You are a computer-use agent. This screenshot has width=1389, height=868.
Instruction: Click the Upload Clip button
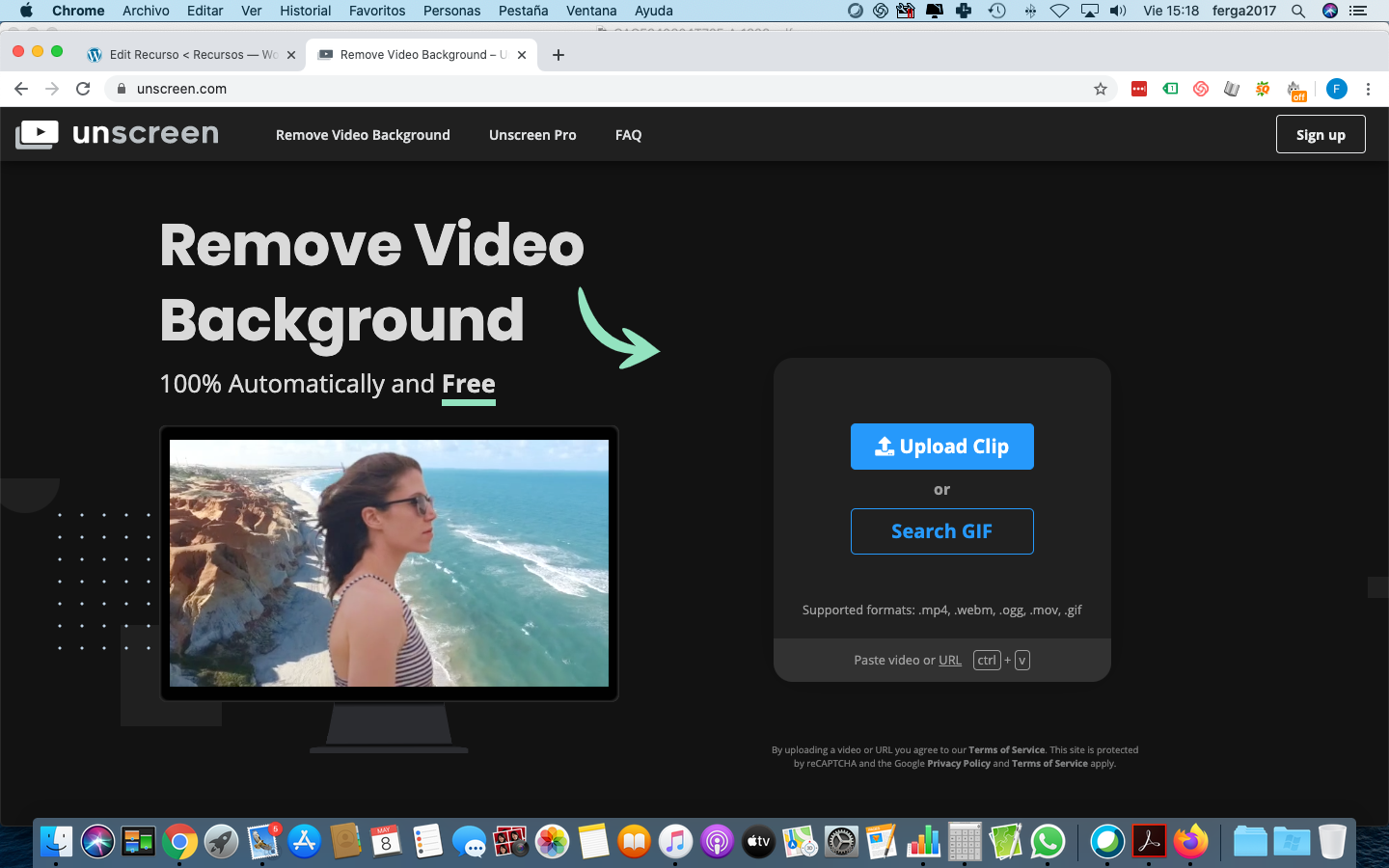[x=941, y=447]
